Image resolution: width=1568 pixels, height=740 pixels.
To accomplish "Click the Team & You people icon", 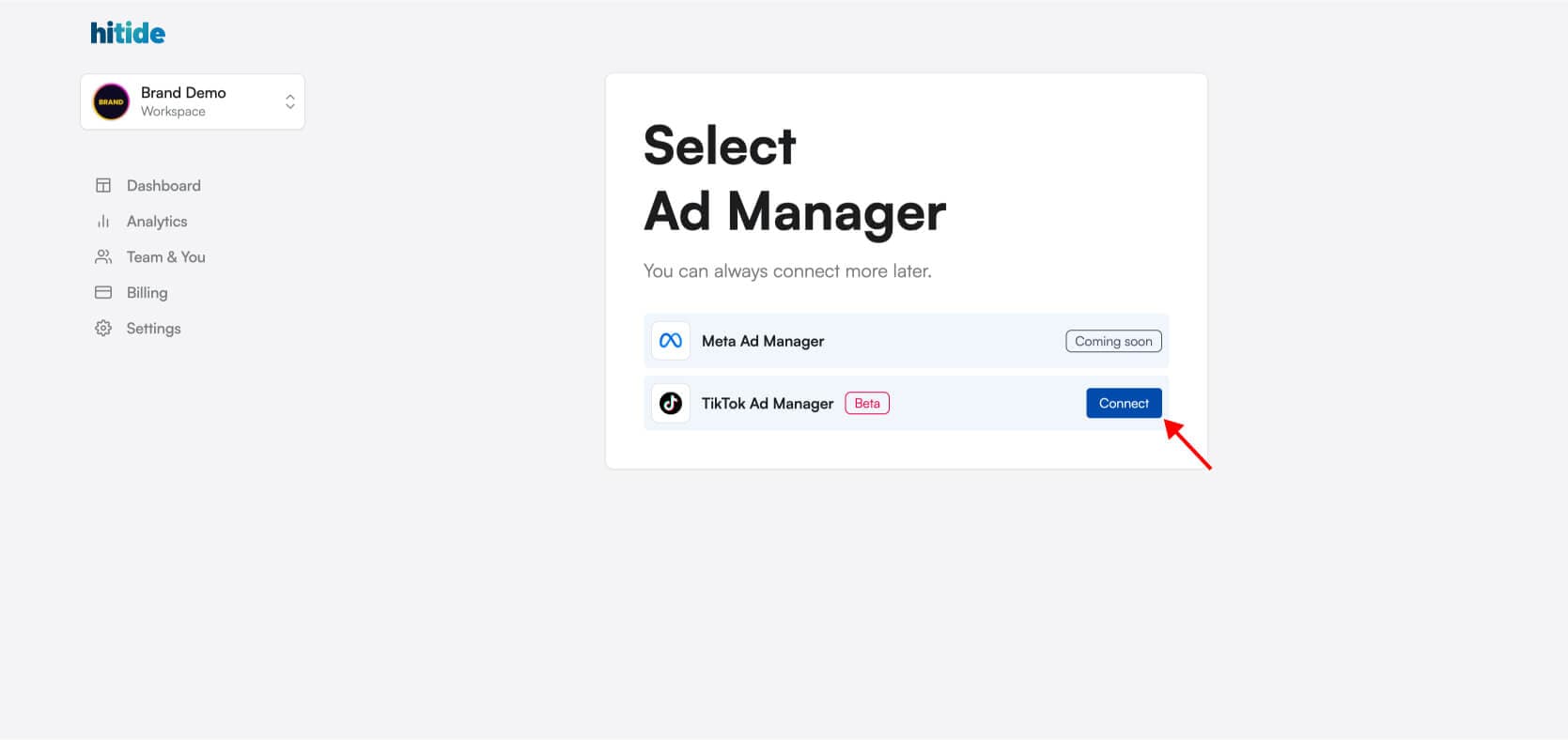I will 103,257.
